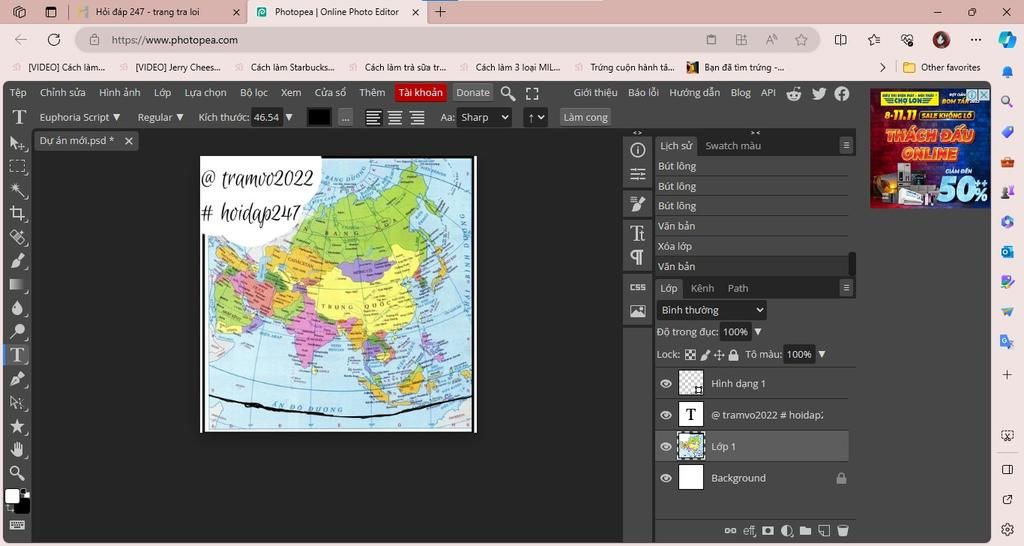Hide the Background layer with its eye icon
1024x546 pixels.
pos(666,478)
